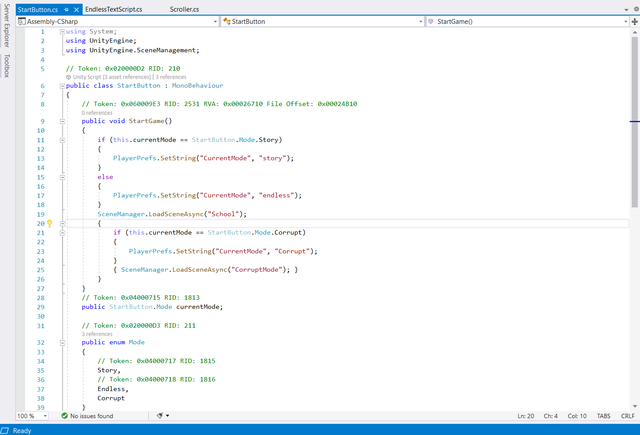Switch to the EndlessTextScript.cs tab
The height and width of the screenshot is (435, 640).
[x=113, y=9]
